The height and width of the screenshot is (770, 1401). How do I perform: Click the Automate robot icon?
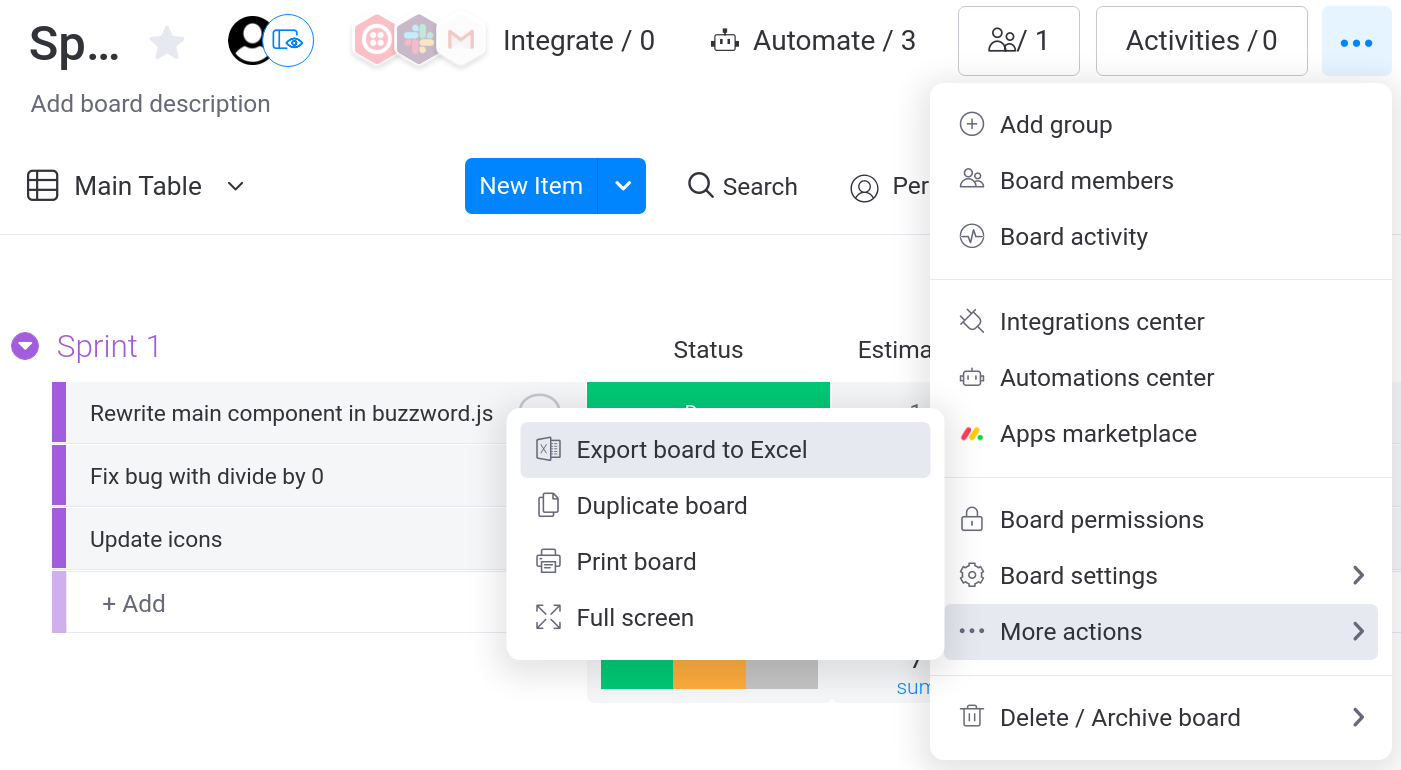coord(724,41)
